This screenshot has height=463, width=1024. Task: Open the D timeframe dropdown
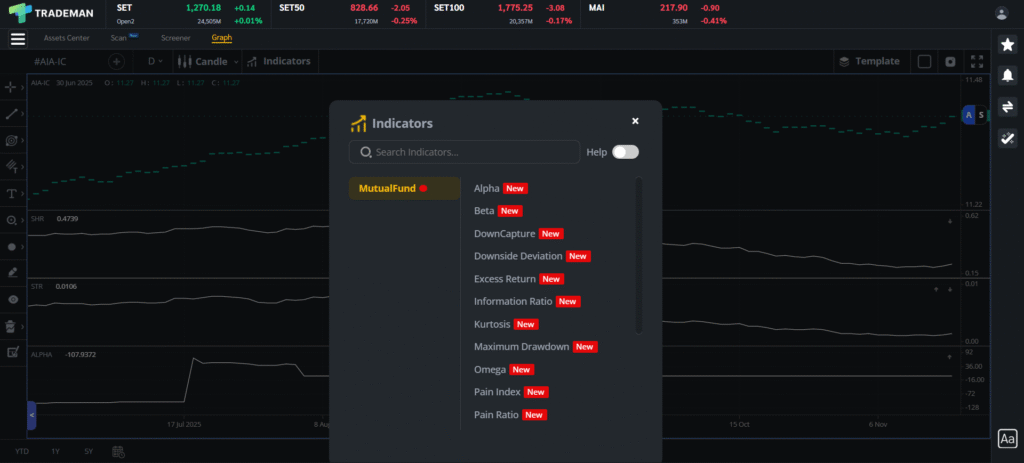(x=157, y=61)
